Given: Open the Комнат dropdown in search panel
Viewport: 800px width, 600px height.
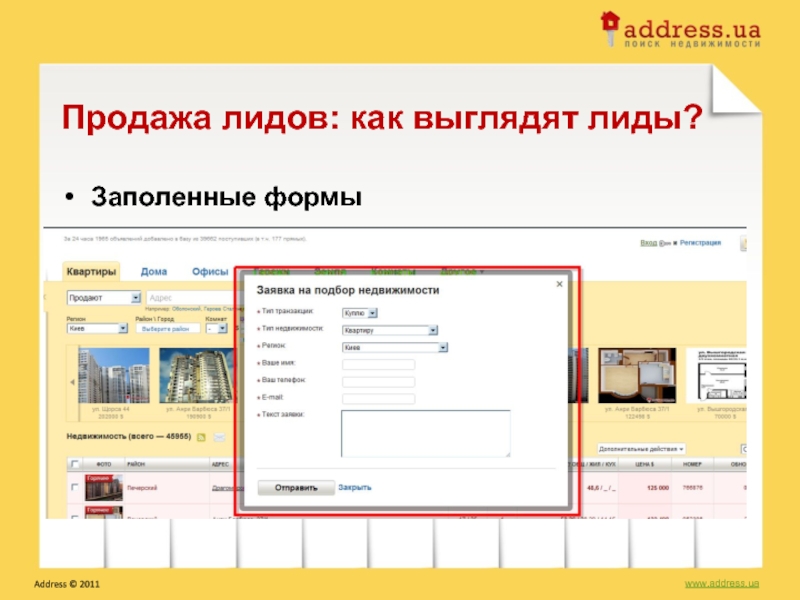Looking at the screenshot, I should point(216,329).
